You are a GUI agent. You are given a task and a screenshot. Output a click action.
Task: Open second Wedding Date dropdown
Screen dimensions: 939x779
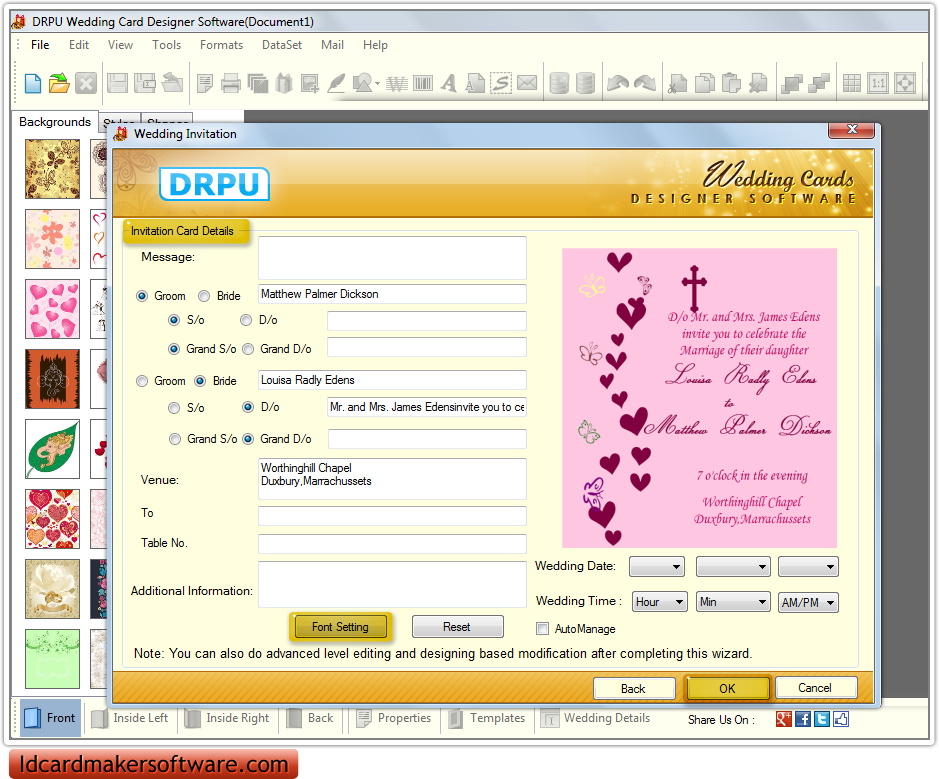click(732, 566)
